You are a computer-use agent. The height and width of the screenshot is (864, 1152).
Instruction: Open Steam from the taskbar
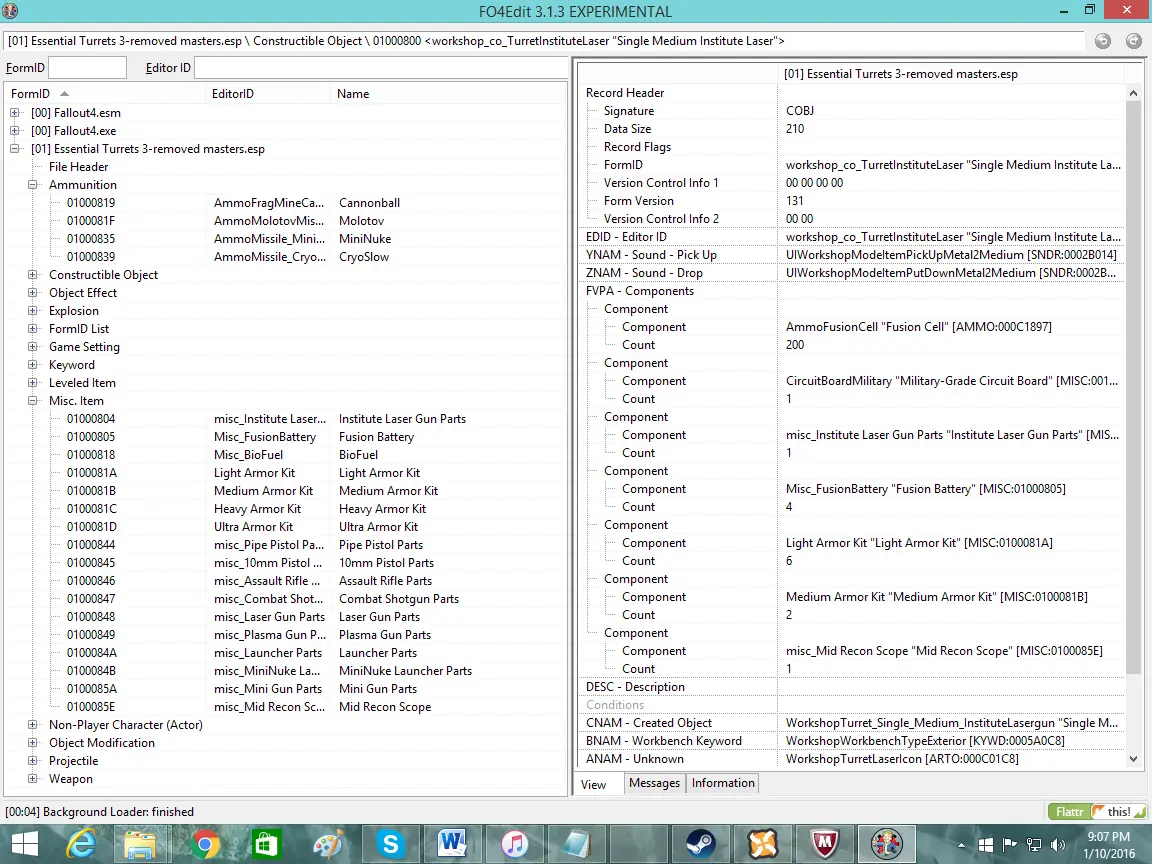coord(700,843)
